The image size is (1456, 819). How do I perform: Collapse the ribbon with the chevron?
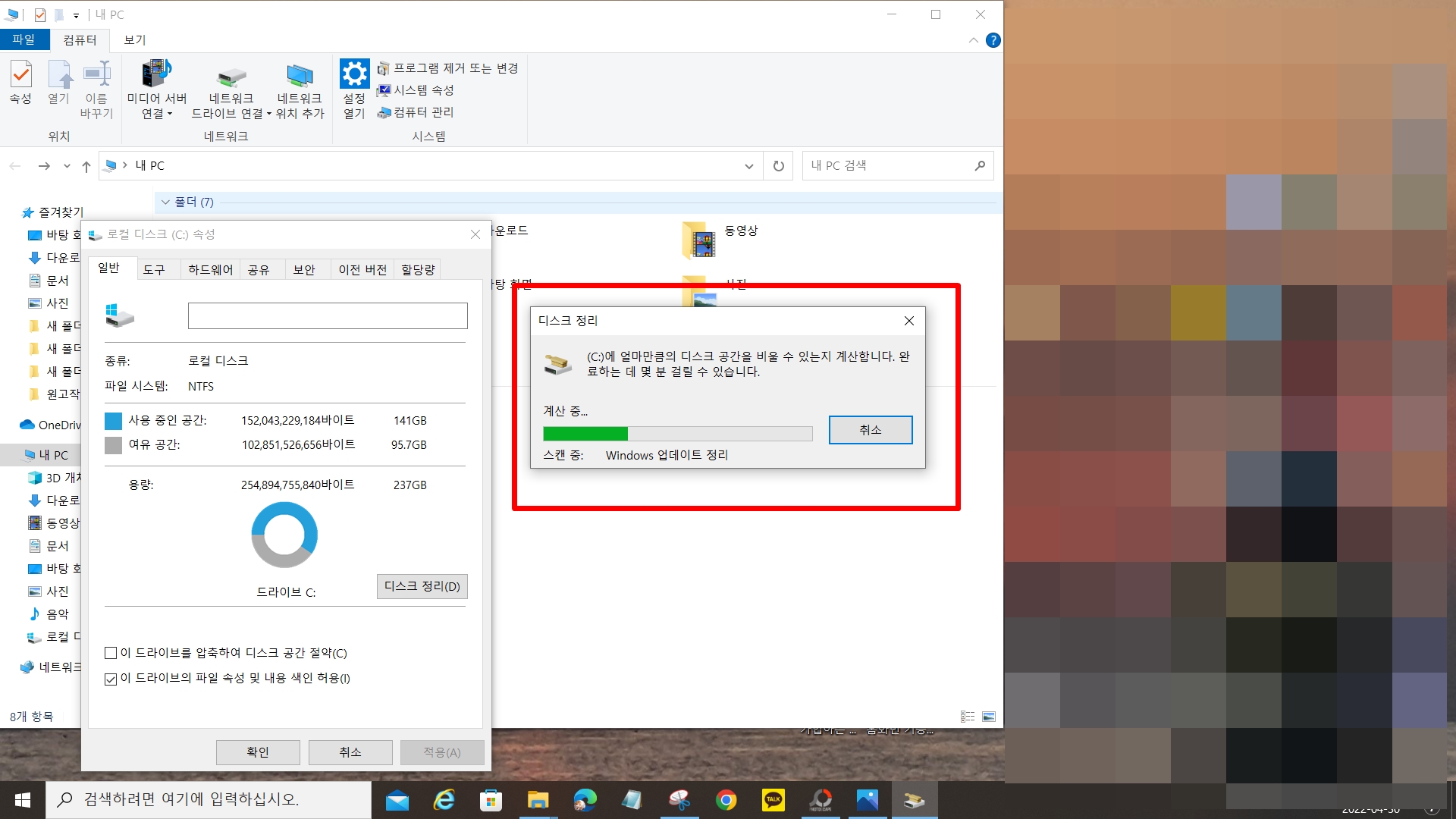pos(973,40)
